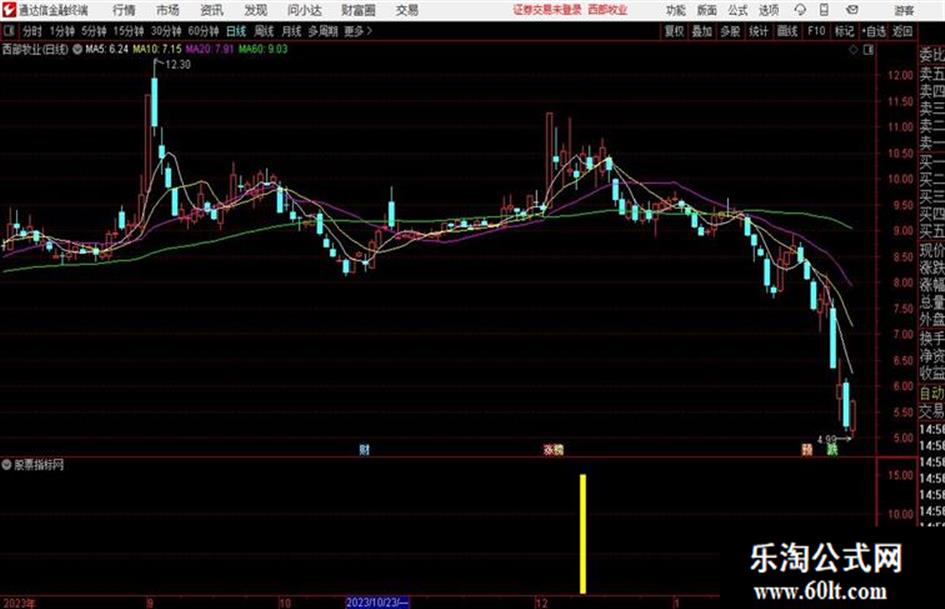This screenshot has height=609, width=945.
Task: Open the mobile phone icon in top bar
Action: coord(824,10)
